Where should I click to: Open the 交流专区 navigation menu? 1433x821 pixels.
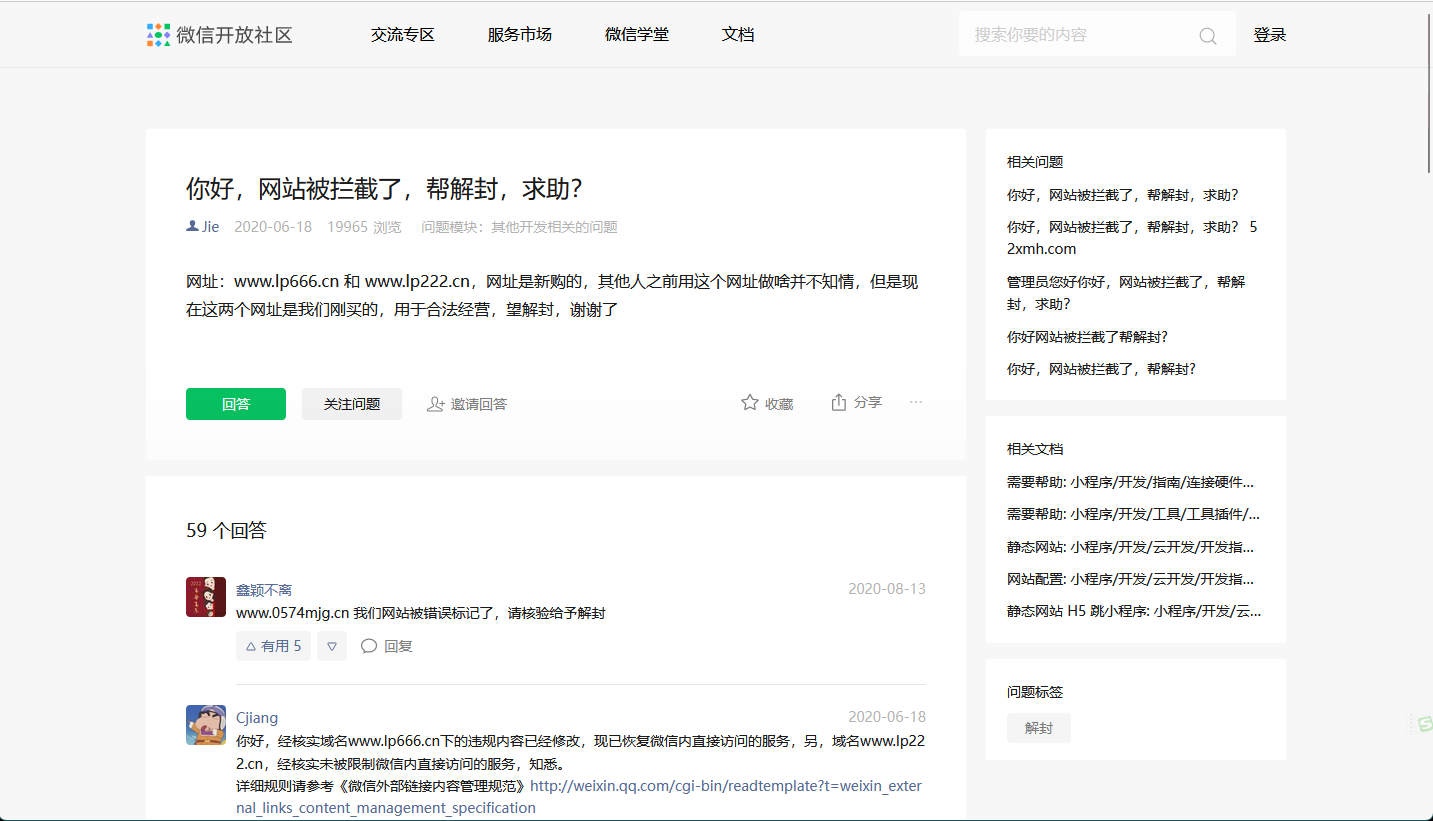(x=403, y=35)
